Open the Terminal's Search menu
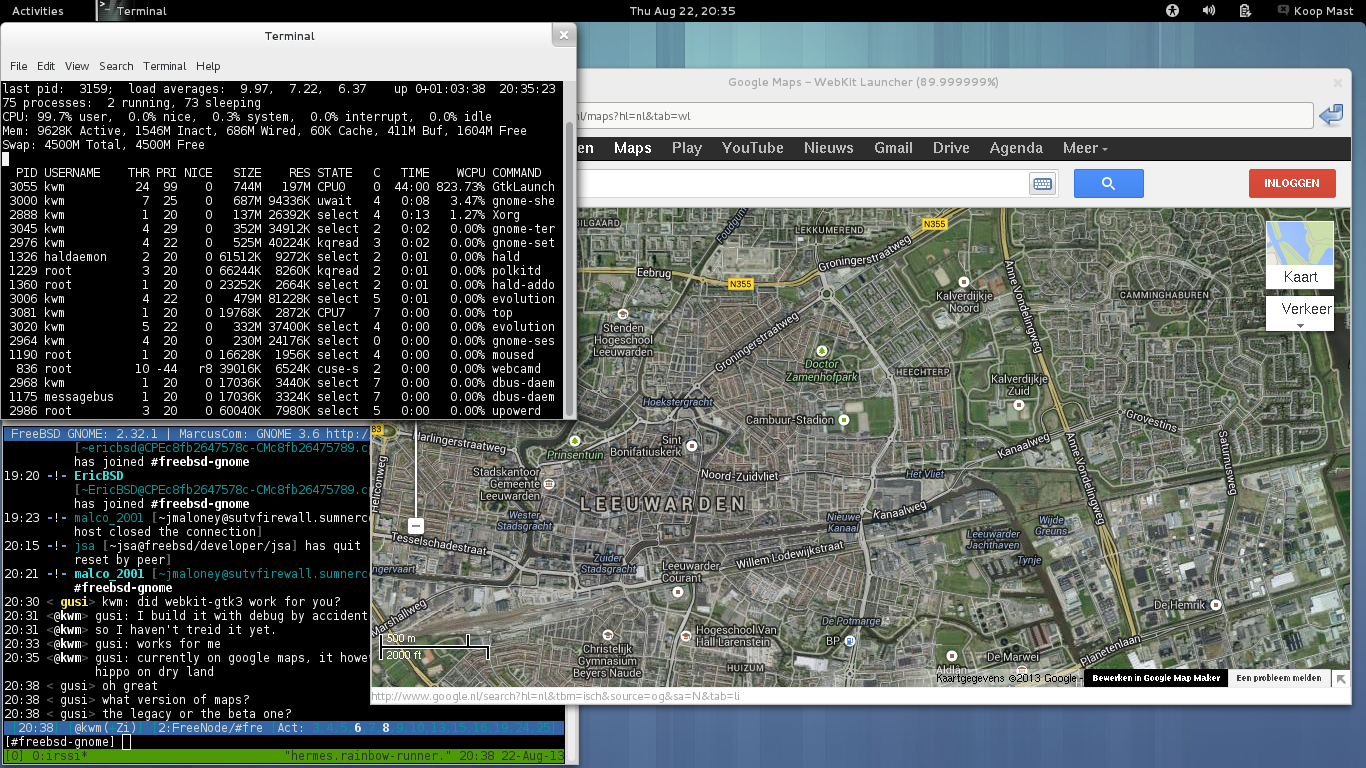 coord(116,66)
